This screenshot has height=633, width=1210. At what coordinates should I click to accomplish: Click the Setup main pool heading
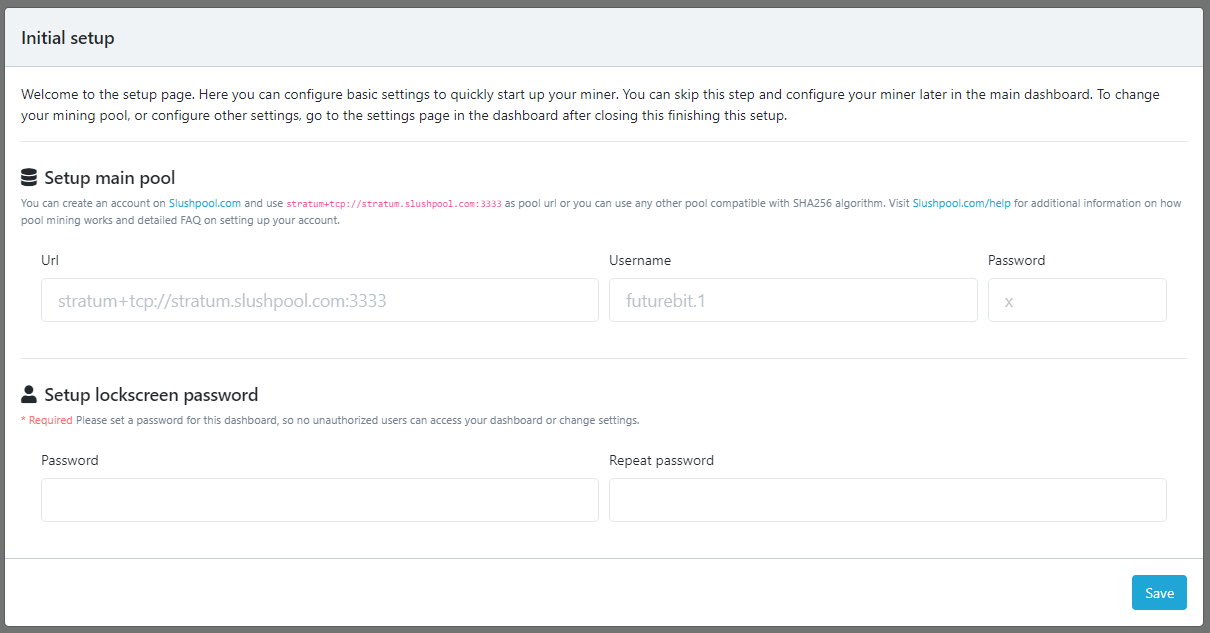point(110,178)
